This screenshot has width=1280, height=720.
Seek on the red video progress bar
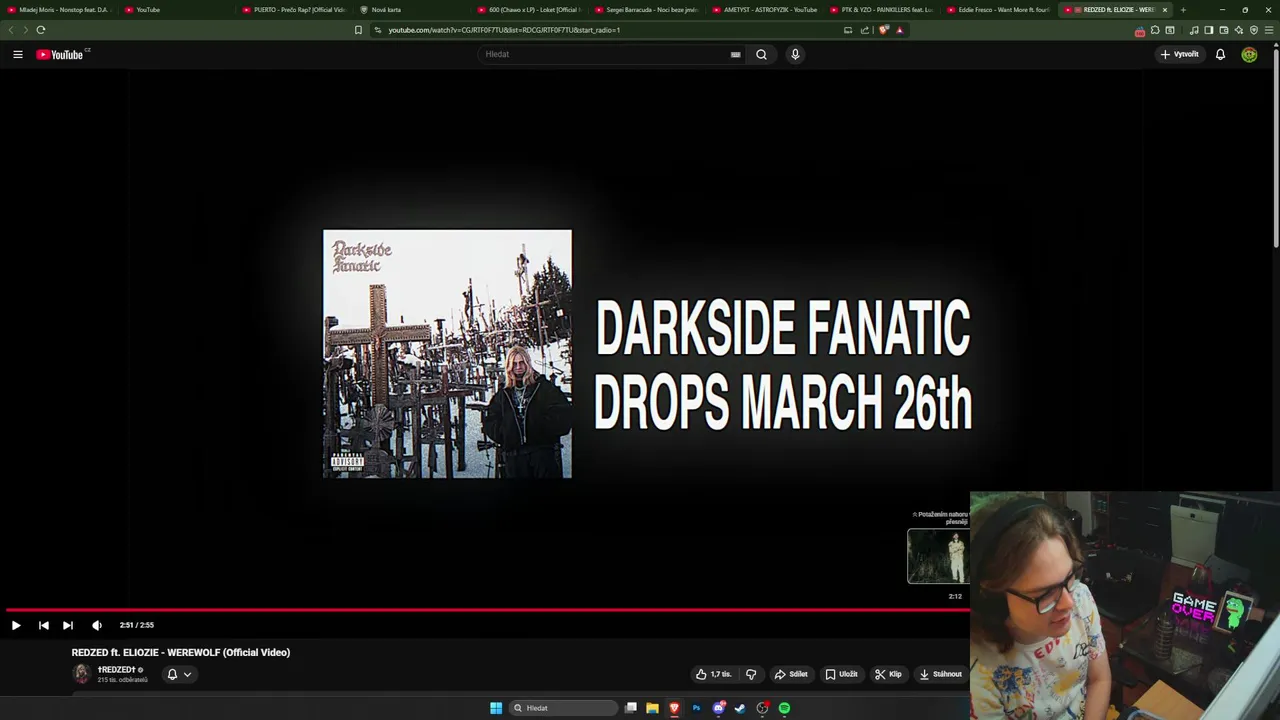487,609
